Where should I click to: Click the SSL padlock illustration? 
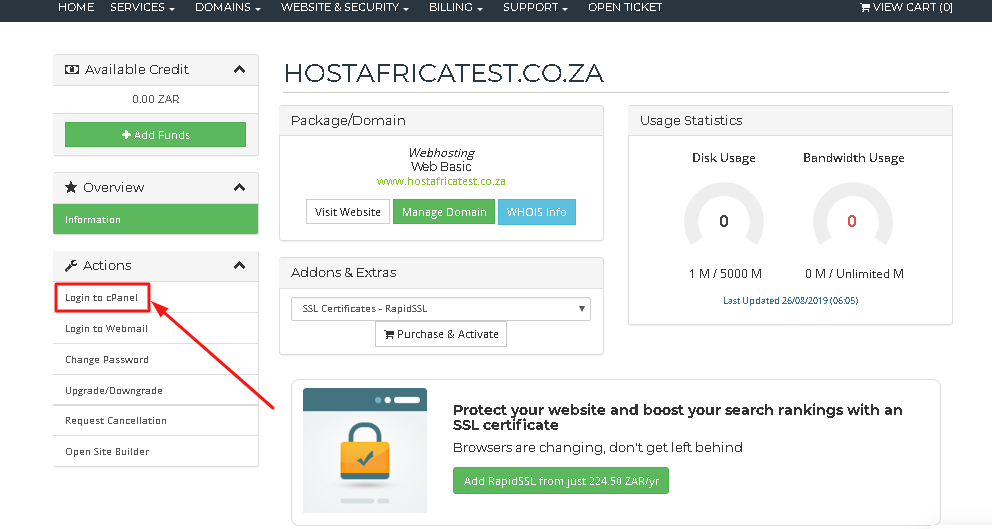point(365,451)
